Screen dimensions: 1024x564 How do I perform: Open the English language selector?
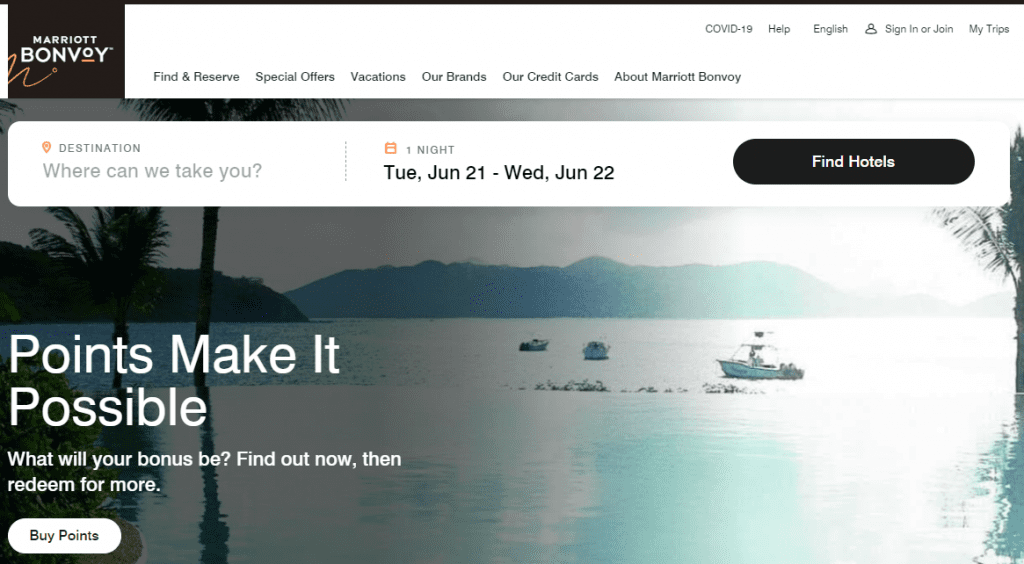830,29
